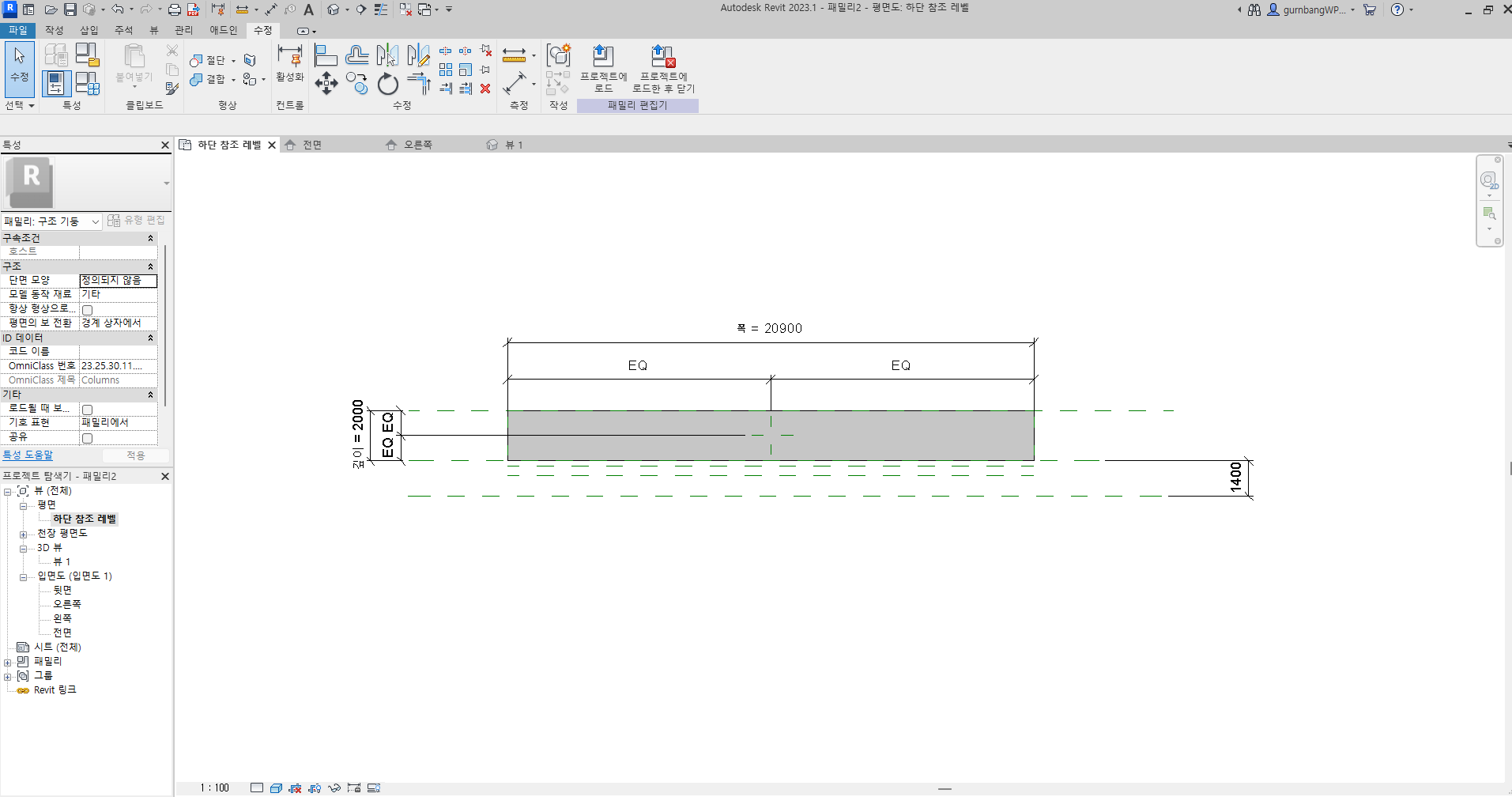Open the 특성 도움말 link
Viewport: 1512px width, 797px height.
pyautogui.click(x=28, y=455)
